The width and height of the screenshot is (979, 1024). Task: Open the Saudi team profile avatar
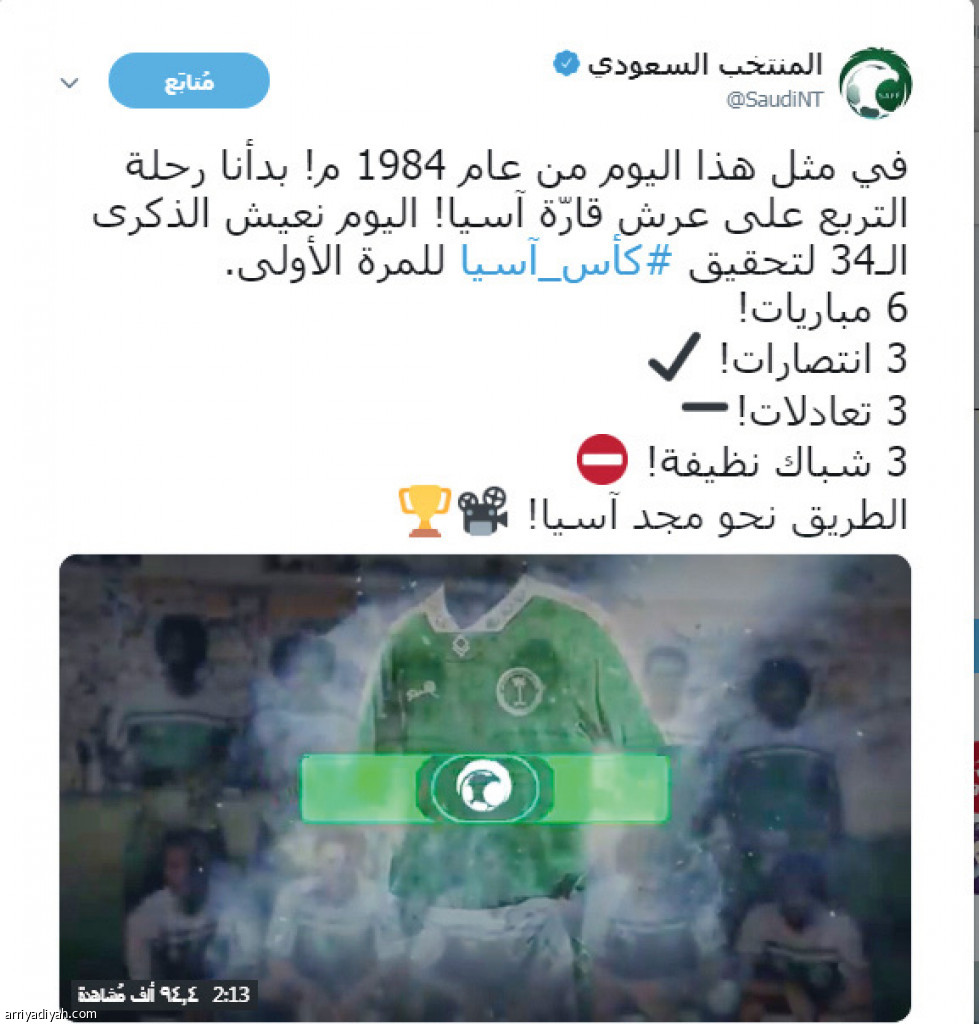(x=875, y=83)
